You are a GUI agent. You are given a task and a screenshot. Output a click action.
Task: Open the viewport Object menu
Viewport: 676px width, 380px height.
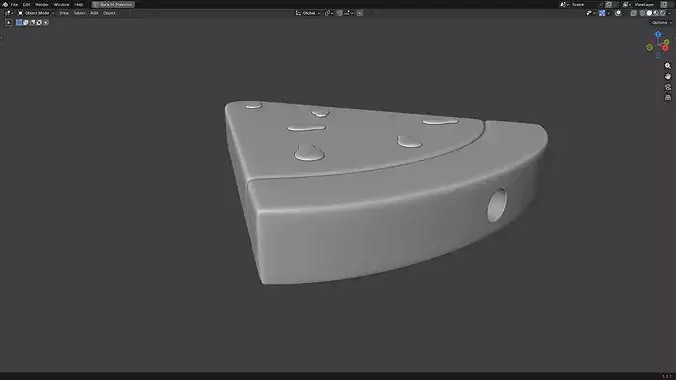[109, 13]
